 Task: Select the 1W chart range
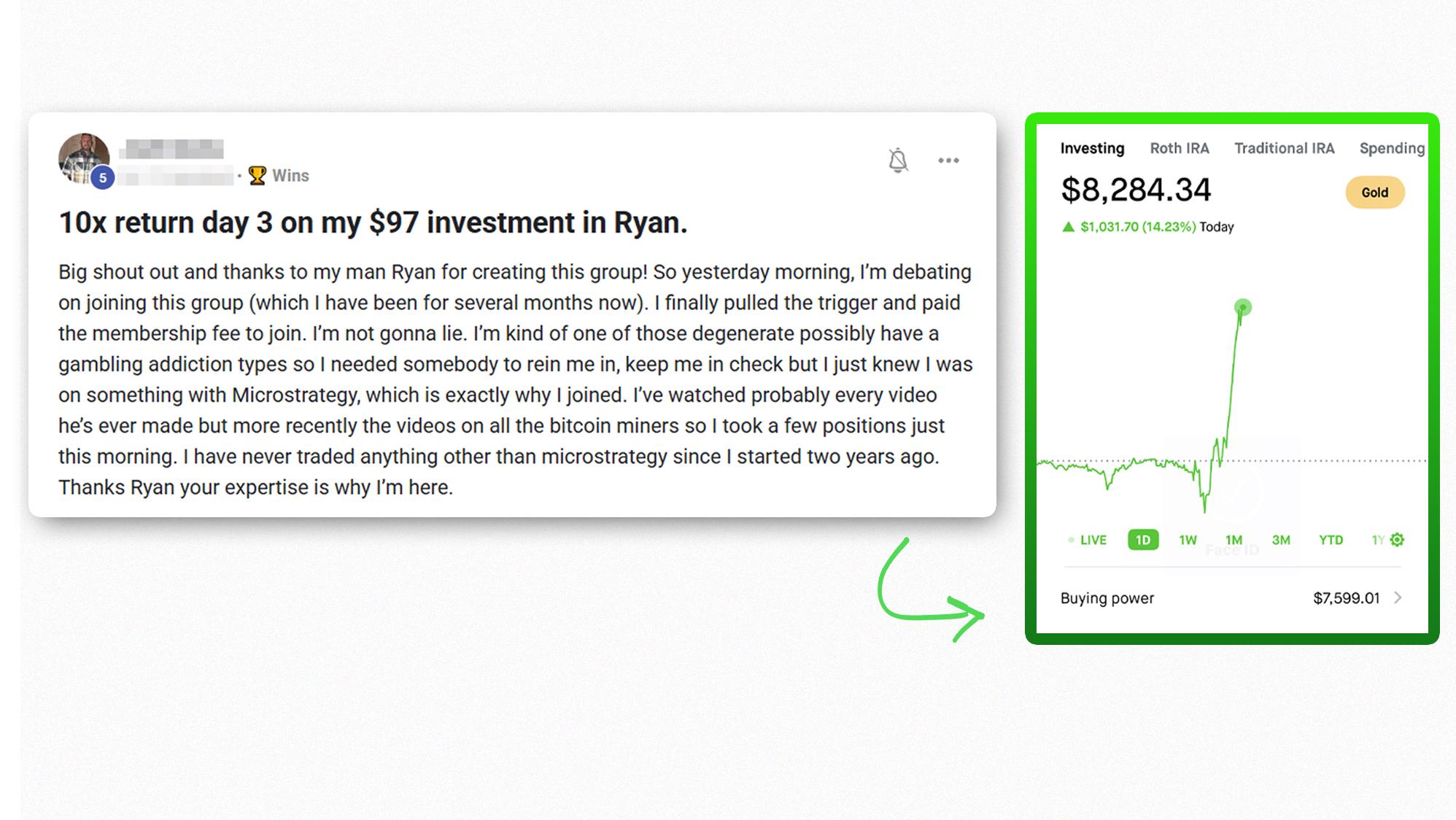tap(1188, 540)
